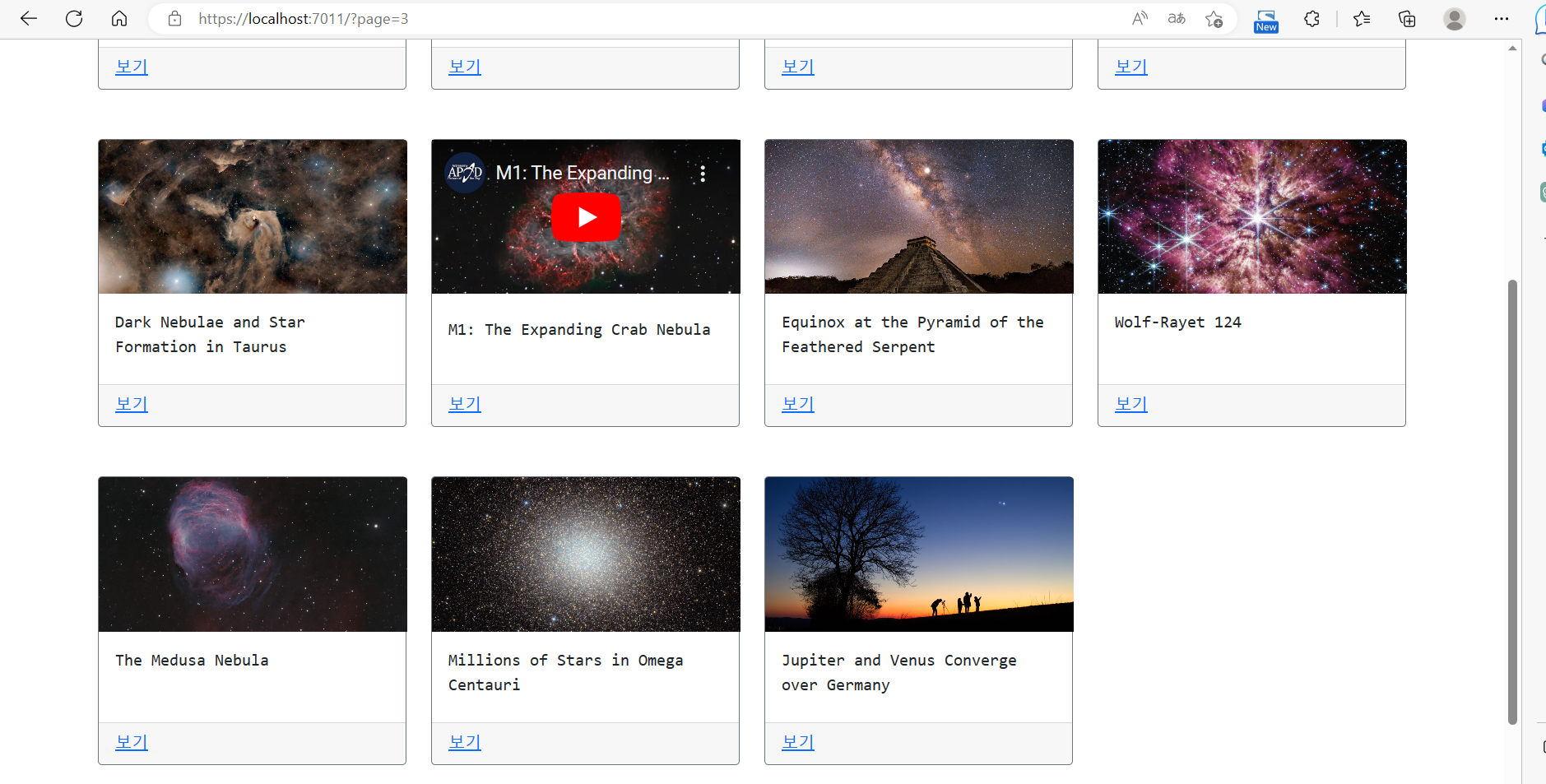1546x784 pixels.
Task: Click 보기 link under Wolf-Rayet 124 card
Action: coord(1131,404)
